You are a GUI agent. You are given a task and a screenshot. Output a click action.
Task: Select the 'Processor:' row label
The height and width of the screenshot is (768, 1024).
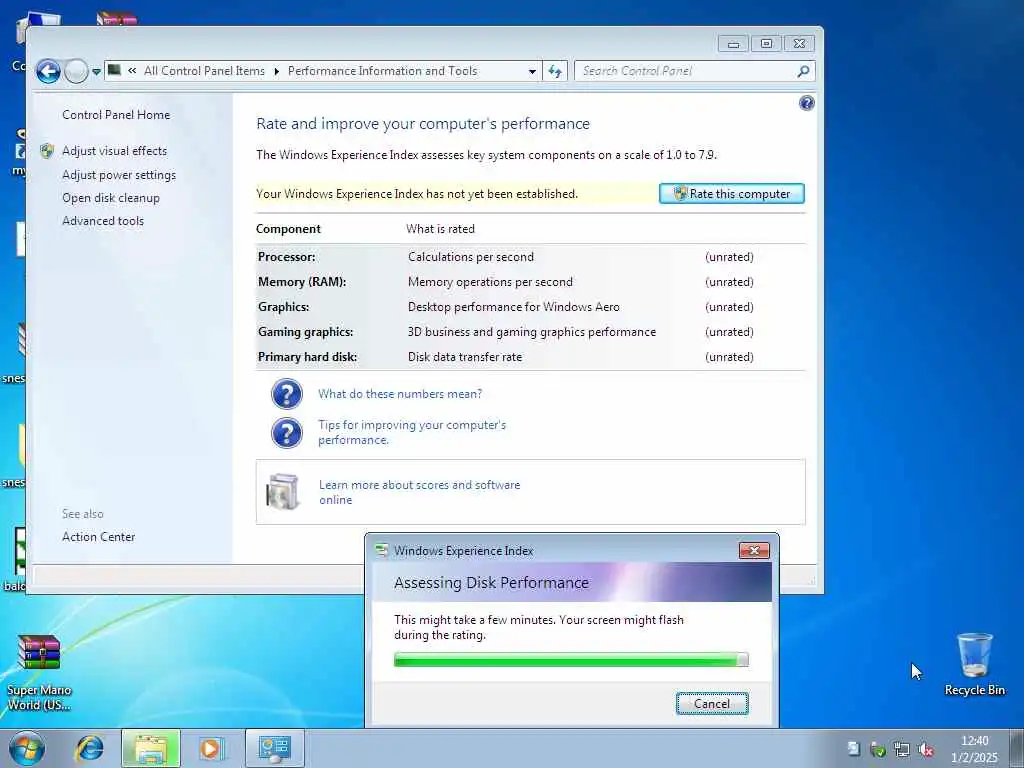click(x=286, y=257)
